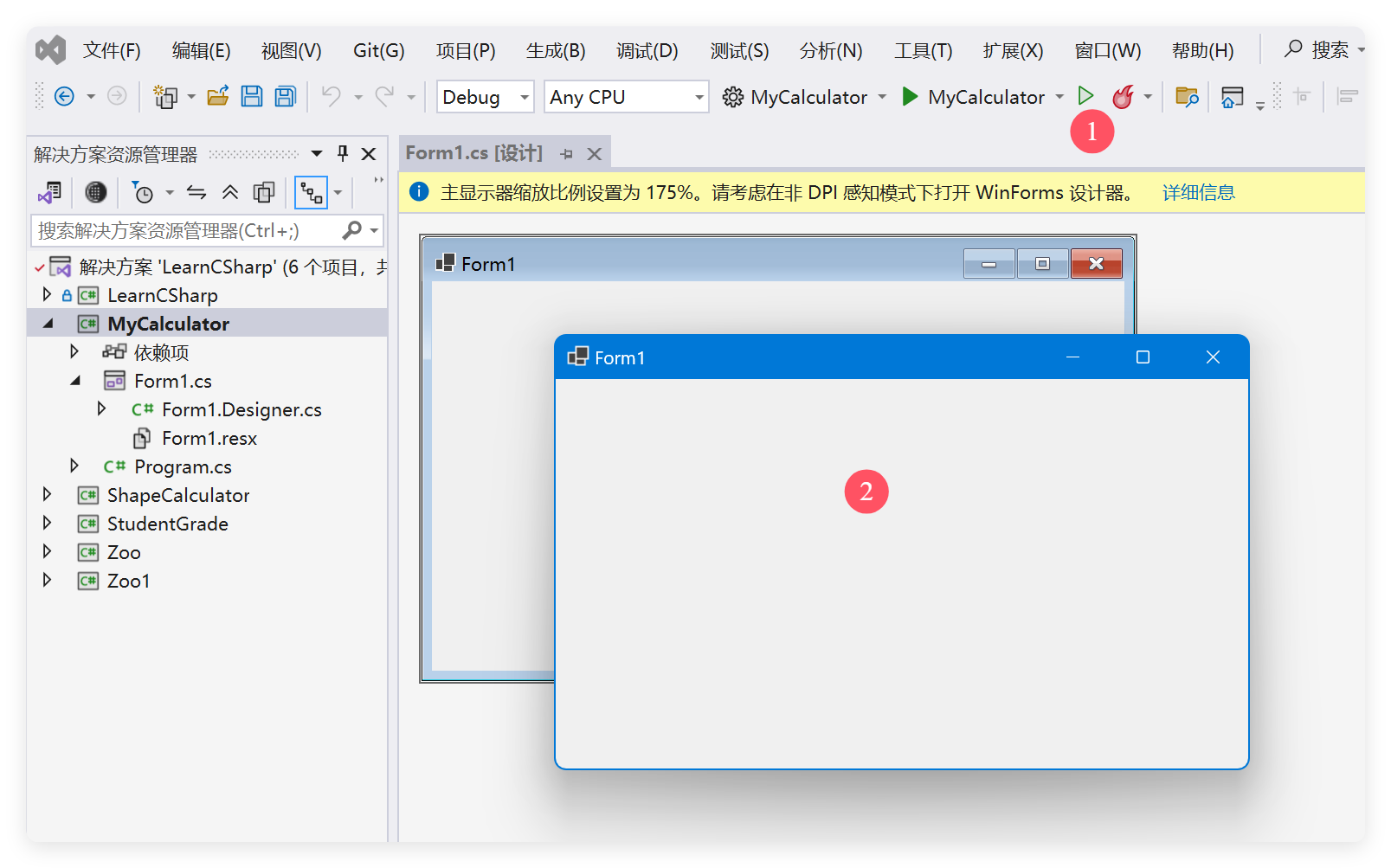Select Form1.resx in the tree
Viewport: 1391px width, 868px height.
click(209, 438)
